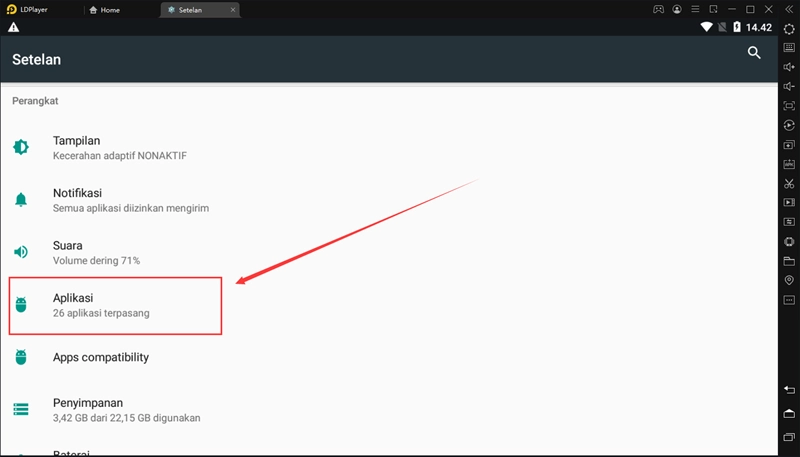Click the Penyimpanan storage bars icon

pos(21,409)
